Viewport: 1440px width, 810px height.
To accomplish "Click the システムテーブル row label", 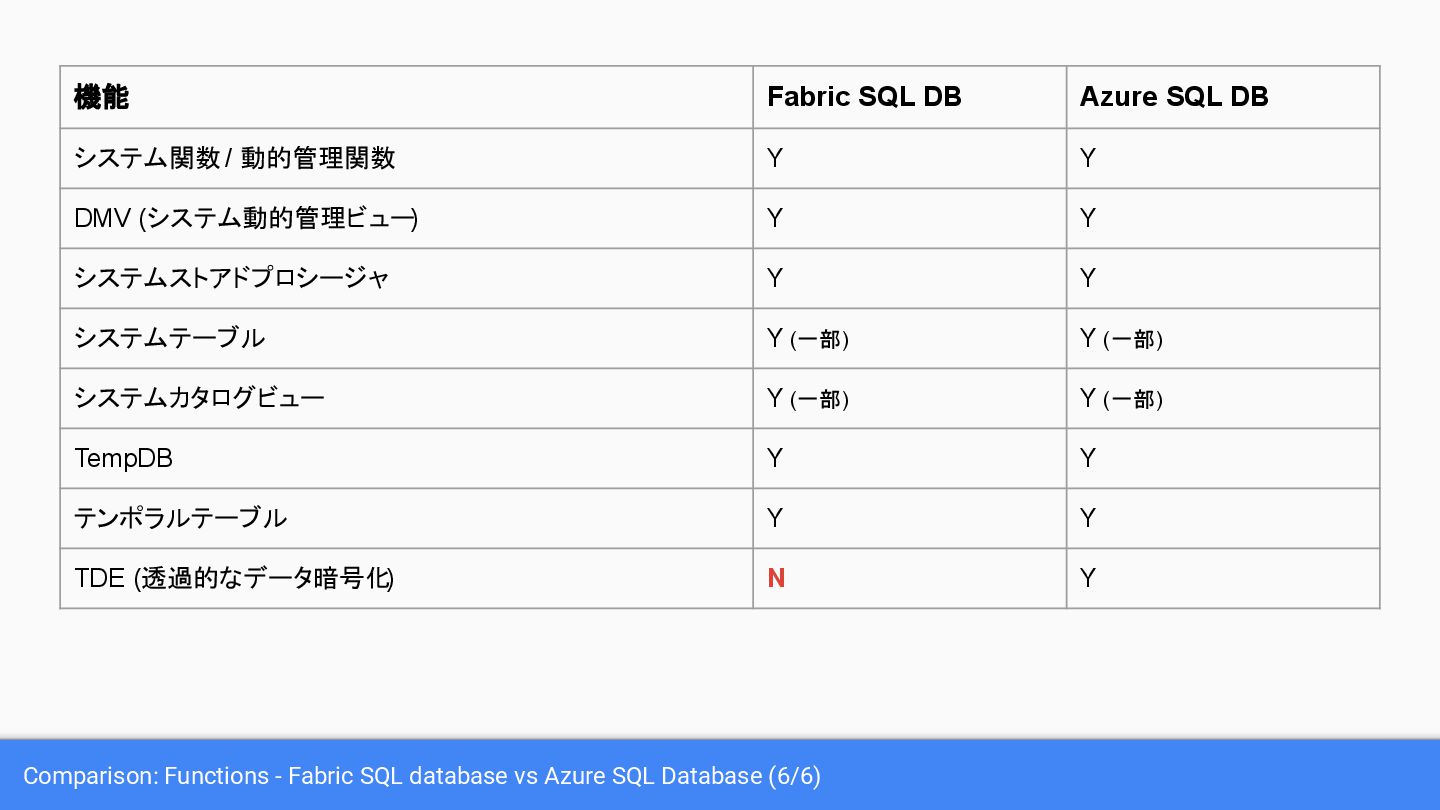I will click(x=170, y=338).
